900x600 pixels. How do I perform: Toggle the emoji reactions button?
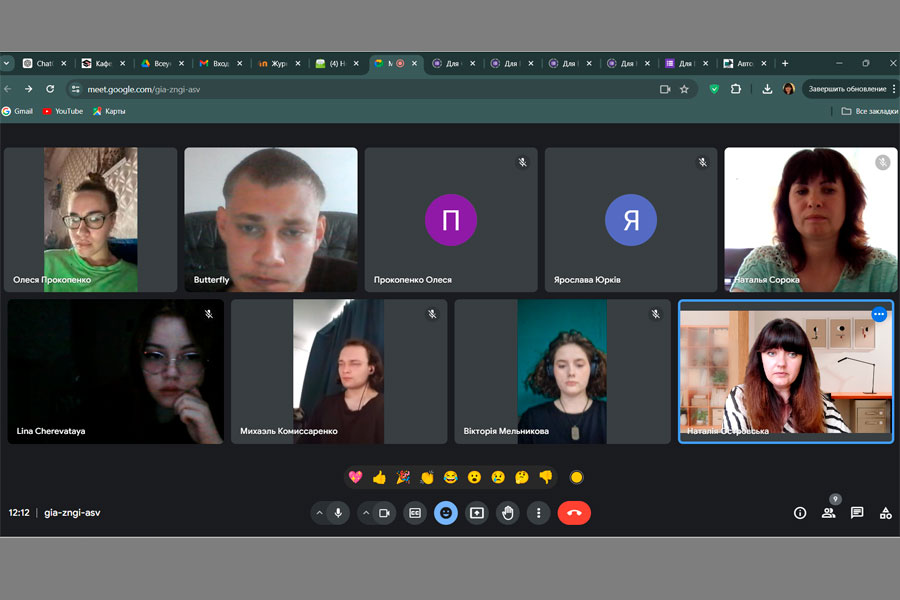point(446,513)
